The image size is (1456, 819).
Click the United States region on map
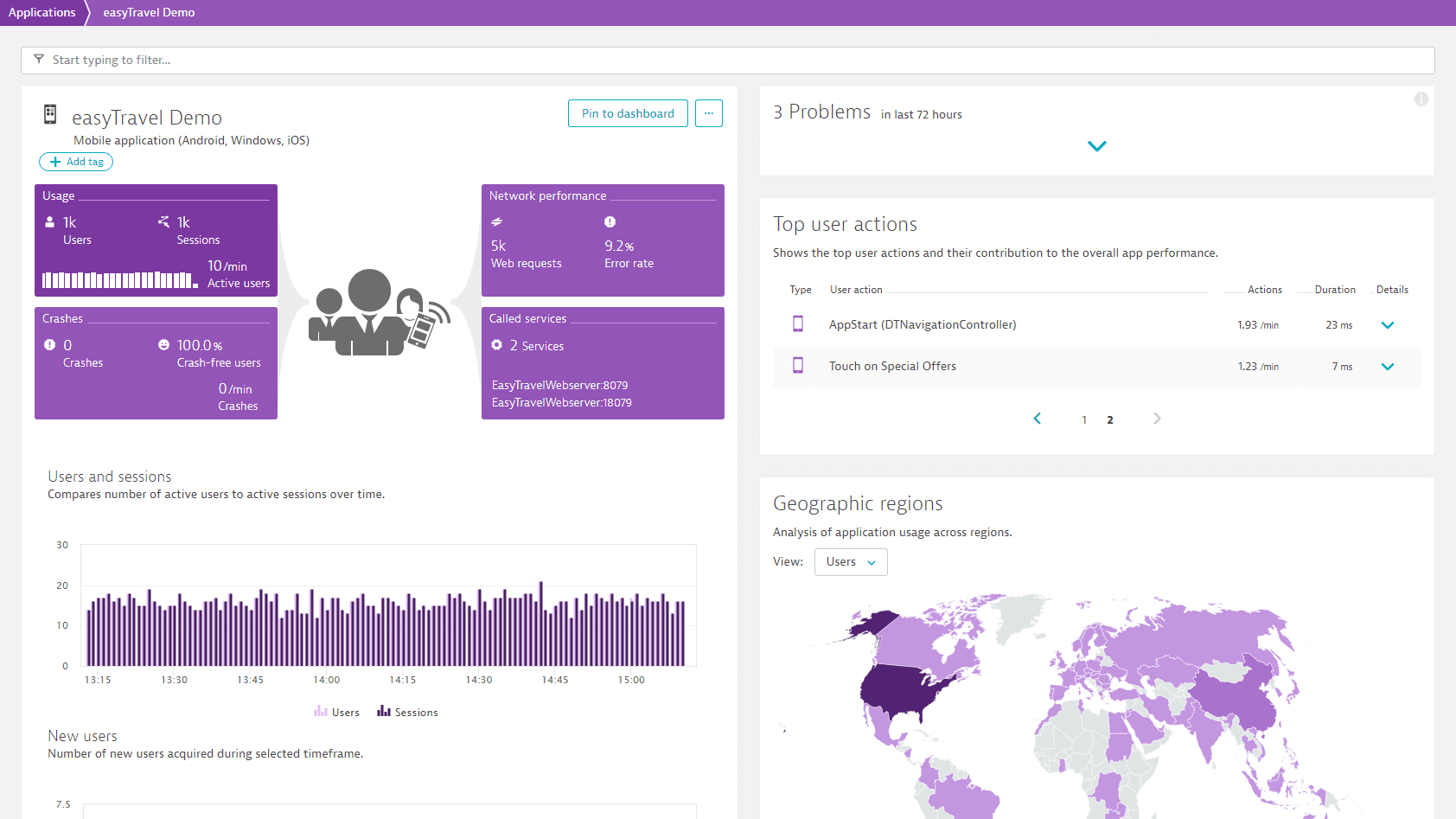click(x=904, y=689)
